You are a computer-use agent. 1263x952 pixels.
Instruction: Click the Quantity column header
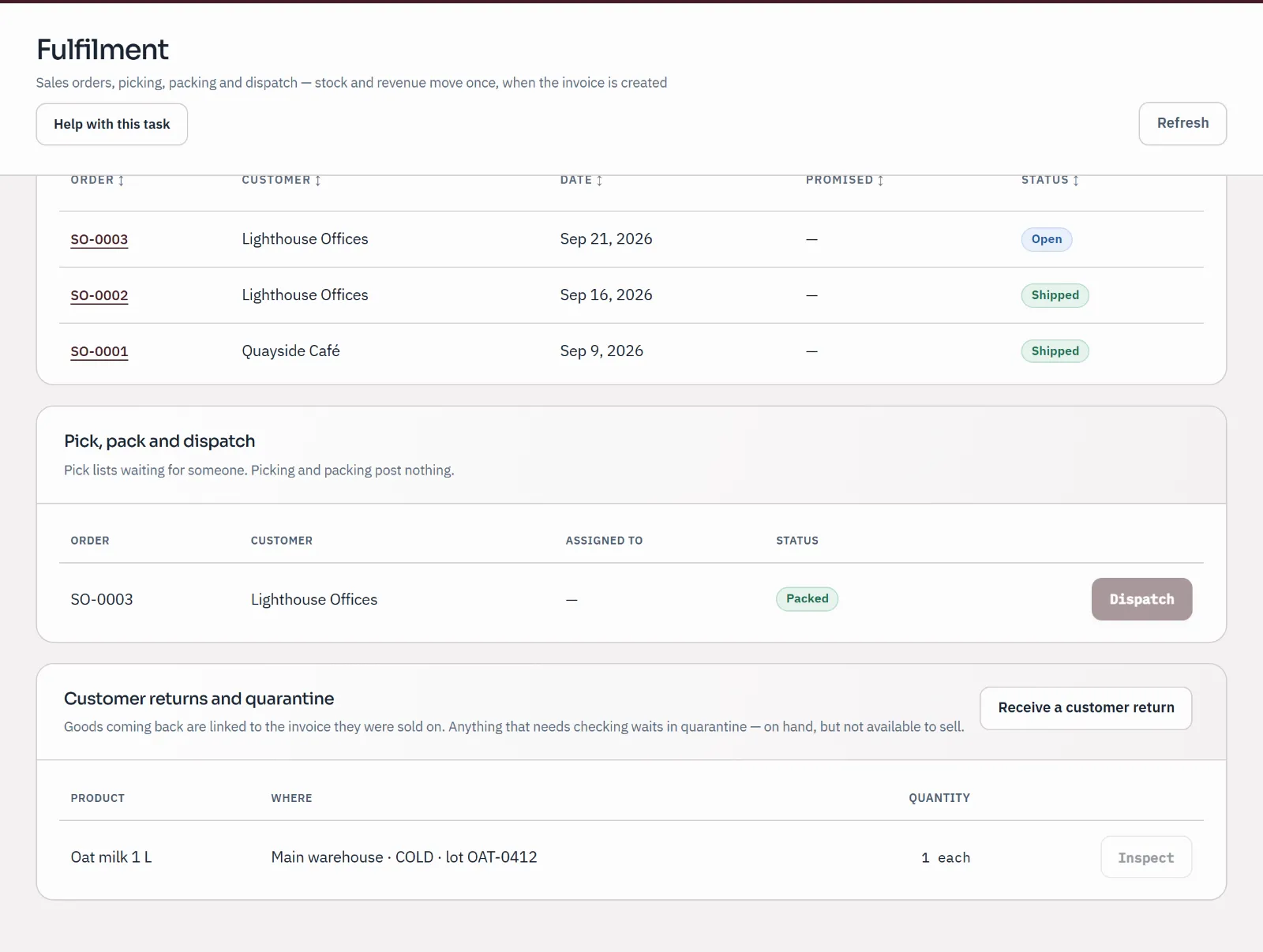939,798
